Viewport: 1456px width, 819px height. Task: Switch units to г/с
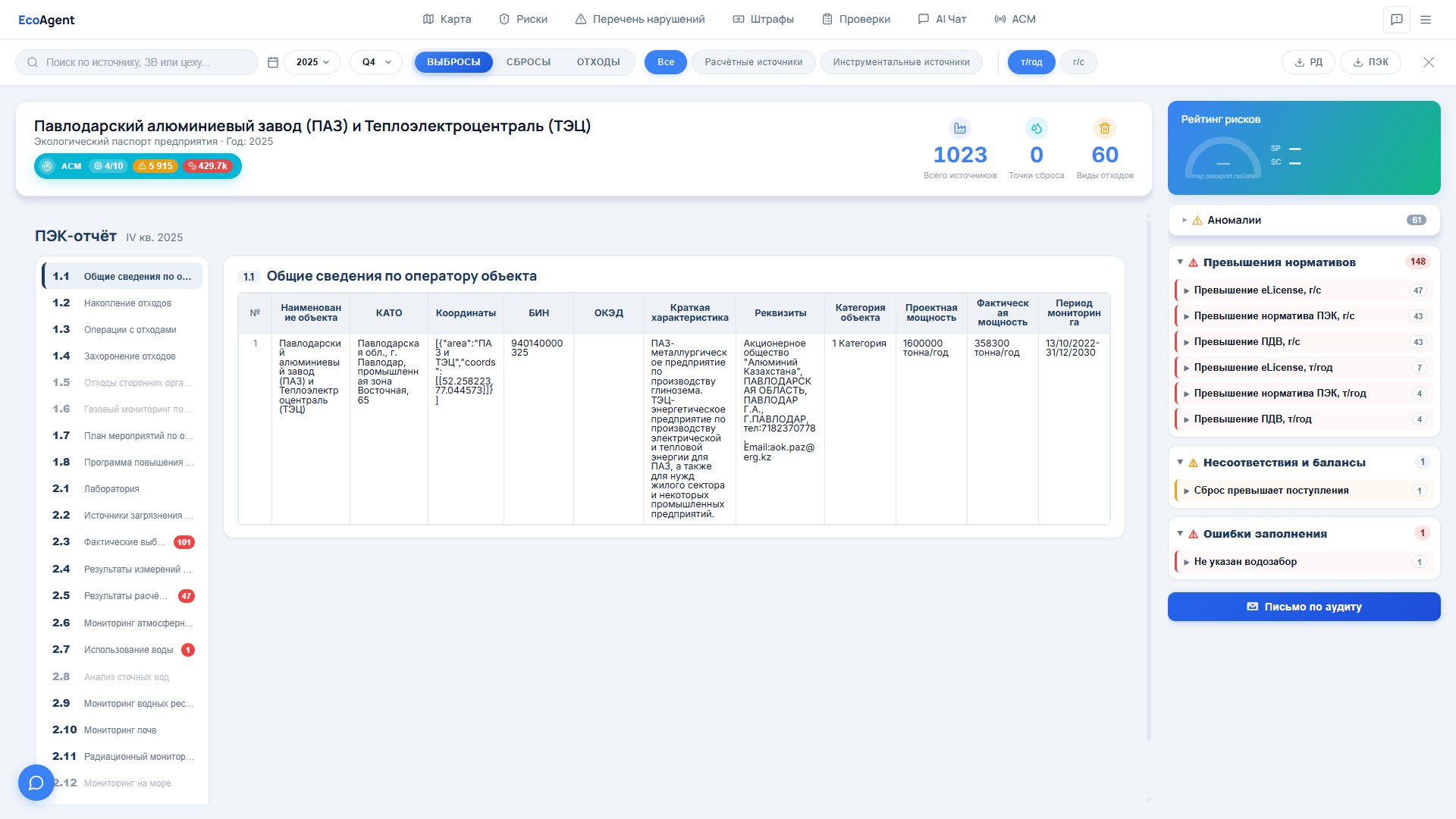(x=1078, y=62)
